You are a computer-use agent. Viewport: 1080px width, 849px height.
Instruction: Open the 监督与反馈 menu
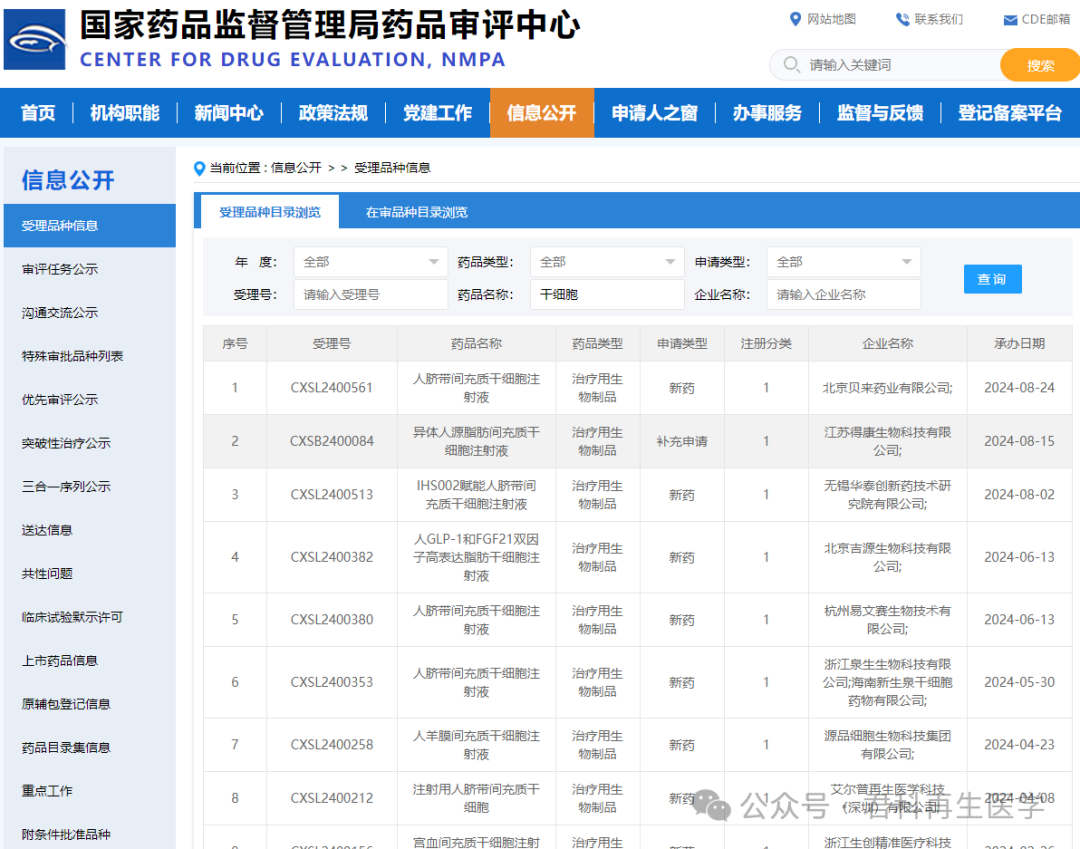[x=880, y=113]
